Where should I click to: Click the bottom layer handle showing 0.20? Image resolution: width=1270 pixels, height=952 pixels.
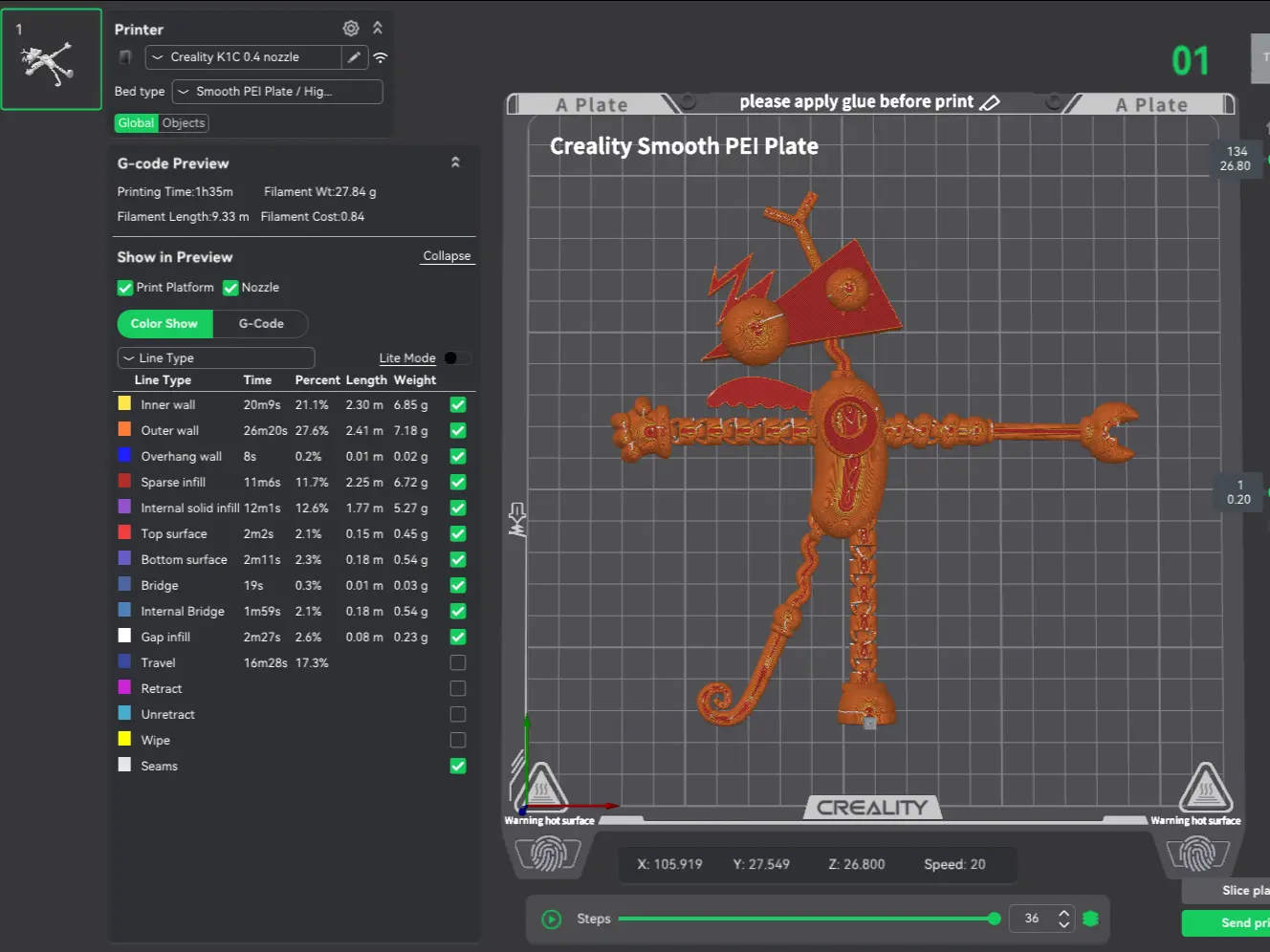pyautogui.click(x=1238, y=492)
